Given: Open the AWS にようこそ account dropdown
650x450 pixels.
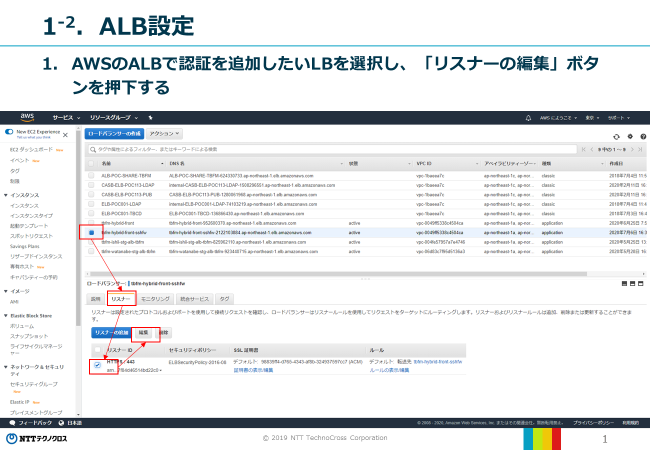Looking at the screenshot, I should click(558, 118).
